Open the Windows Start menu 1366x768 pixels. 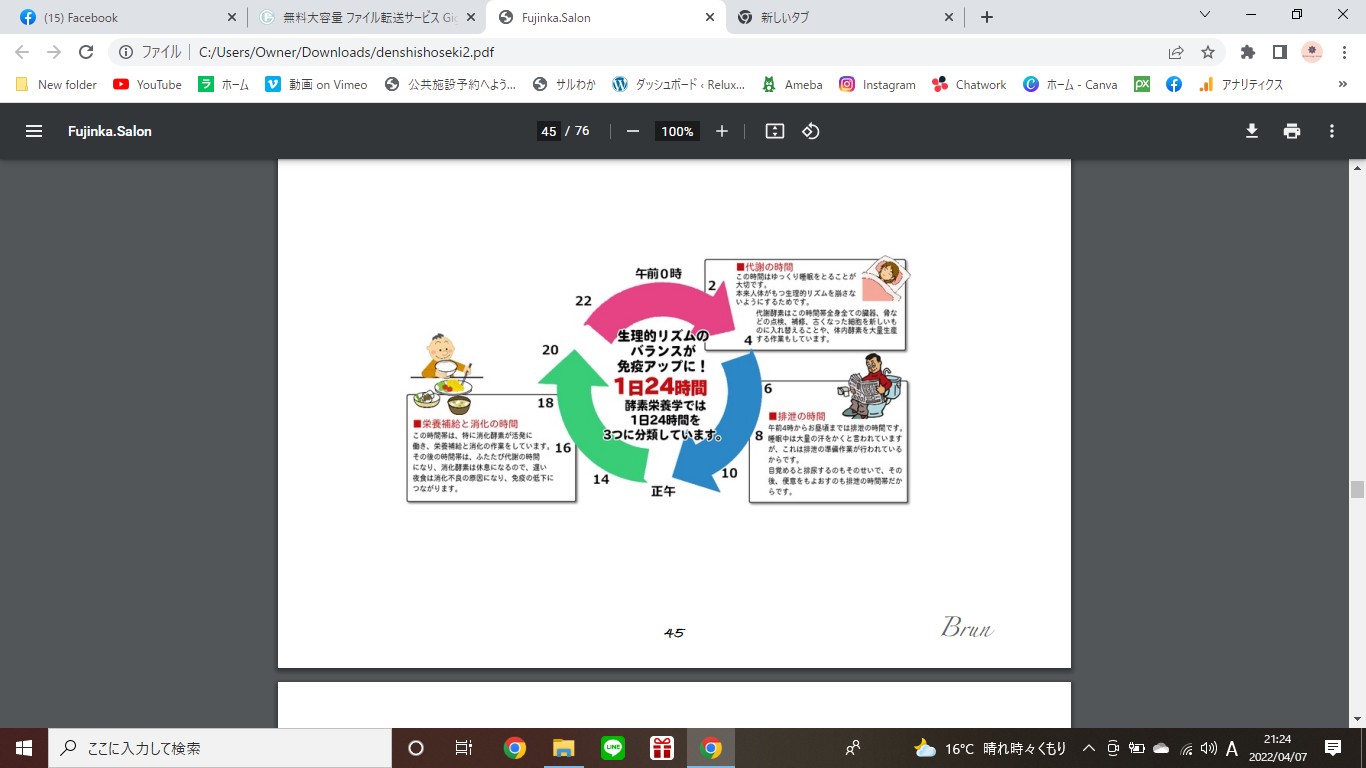(24, 748)
